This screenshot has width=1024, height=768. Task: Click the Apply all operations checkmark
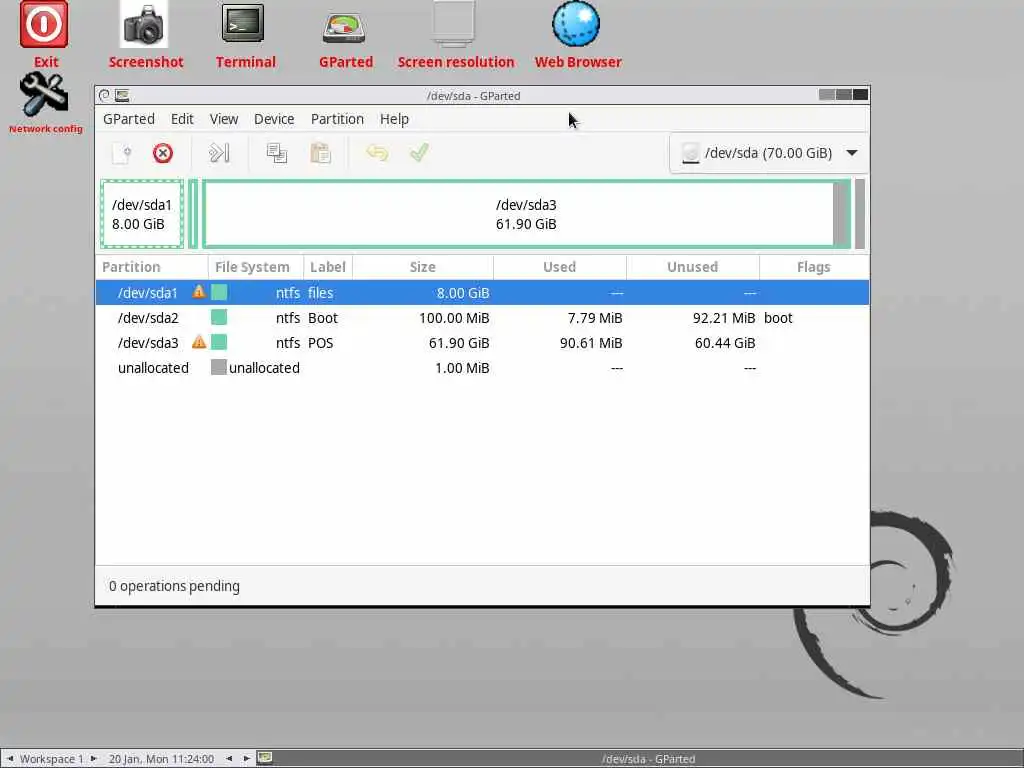[419, 153]
